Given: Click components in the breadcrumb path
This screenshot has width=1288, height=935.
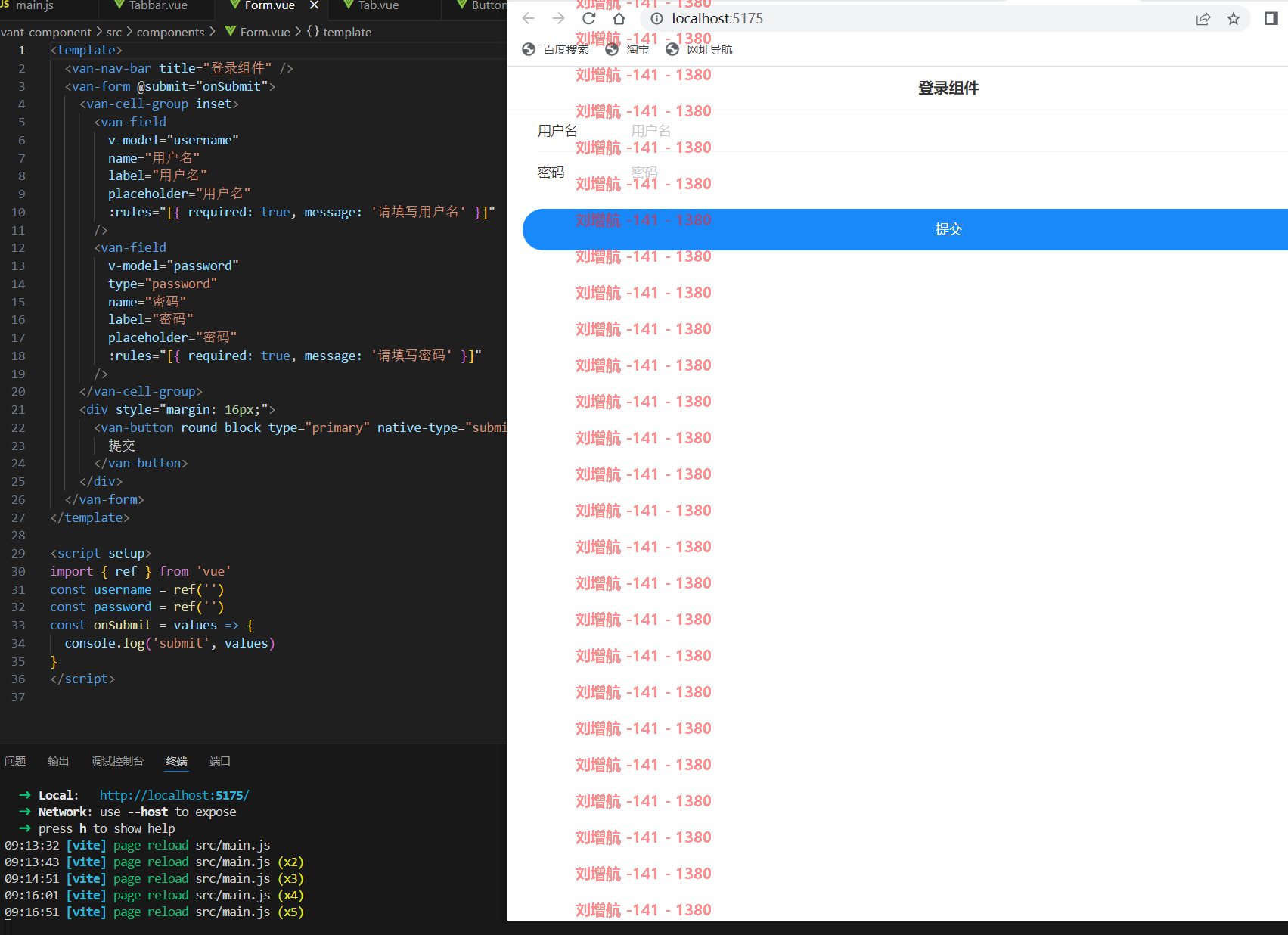Looking at the screenshot, I should click(170, 32).
